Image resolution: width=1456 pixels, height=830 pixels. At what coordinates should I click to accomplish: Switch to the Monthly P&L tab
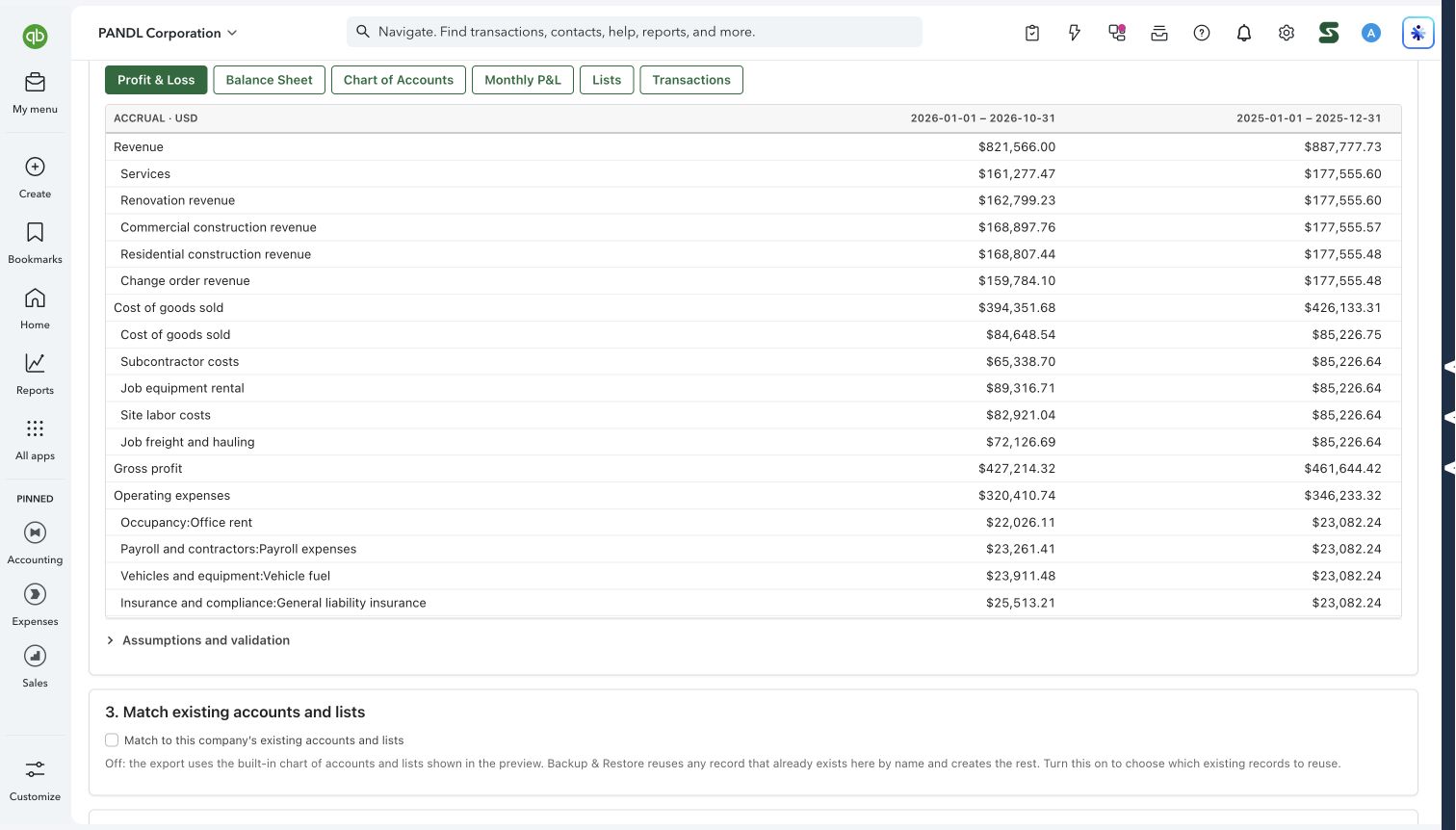point(523,80)
